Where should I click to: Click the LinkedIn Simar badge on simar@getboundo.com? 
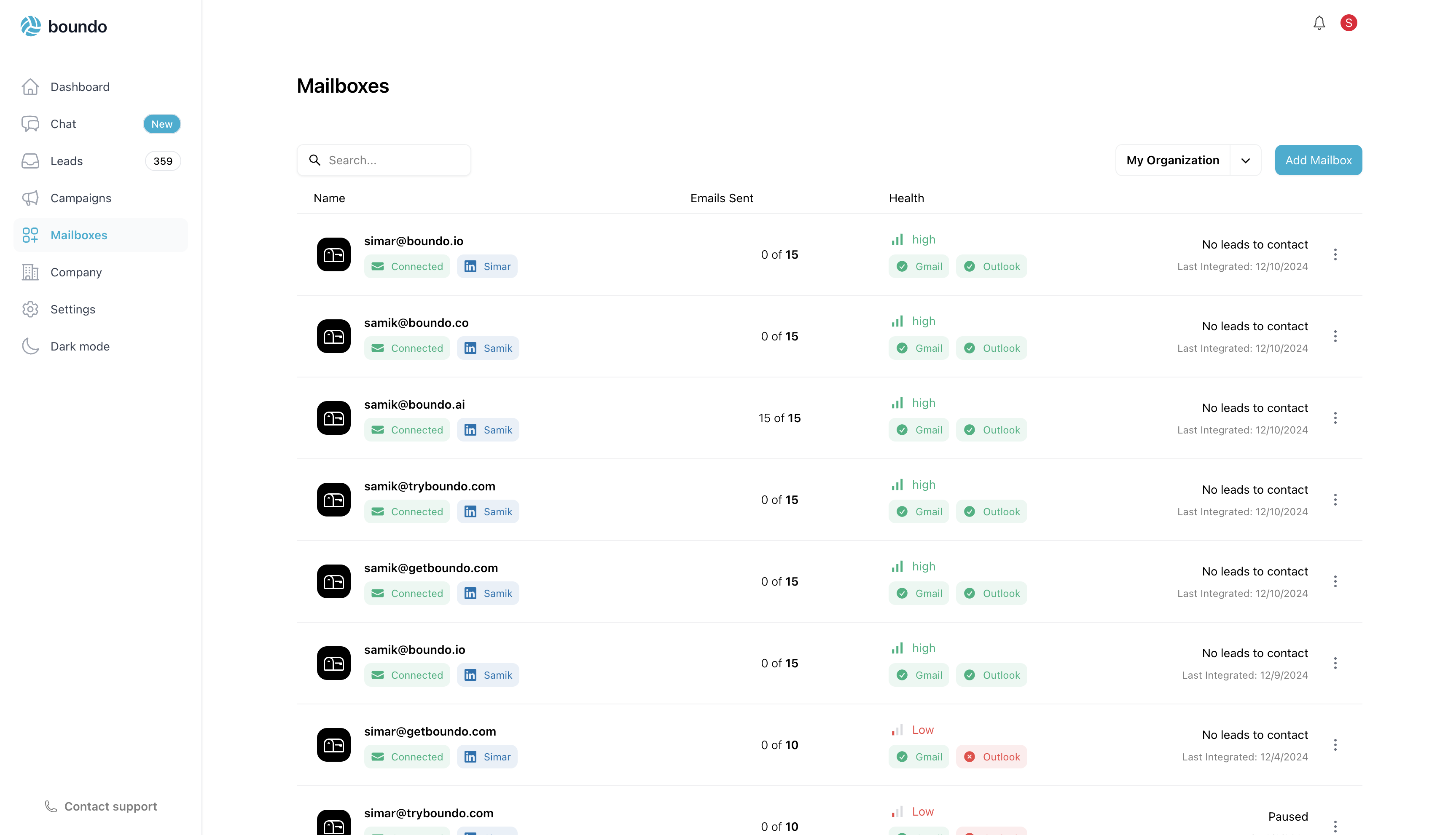[x=487, y=757]
